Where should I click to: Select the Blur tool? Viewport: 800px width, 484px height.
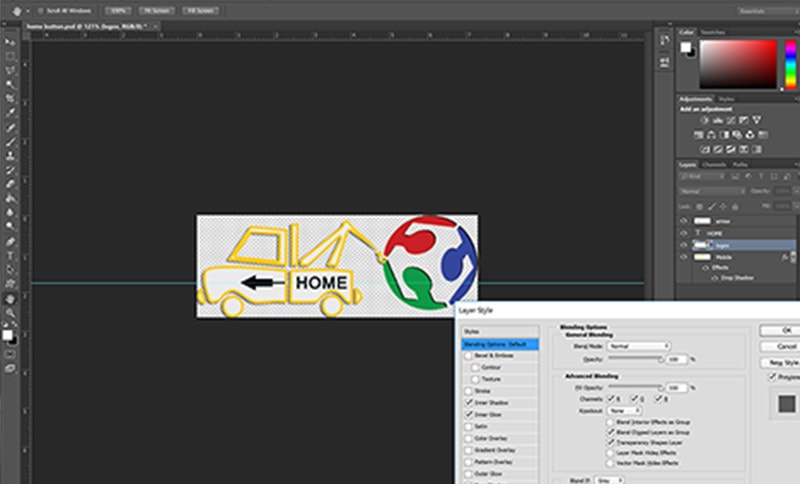tap(10, 212)
